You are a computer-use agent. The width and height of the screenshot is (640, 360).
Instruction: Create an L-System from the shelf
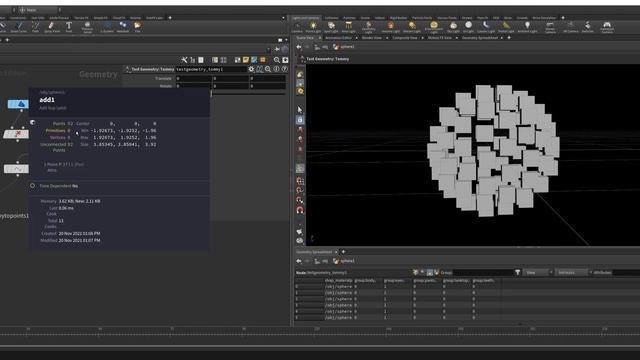(x=107, y=27)
